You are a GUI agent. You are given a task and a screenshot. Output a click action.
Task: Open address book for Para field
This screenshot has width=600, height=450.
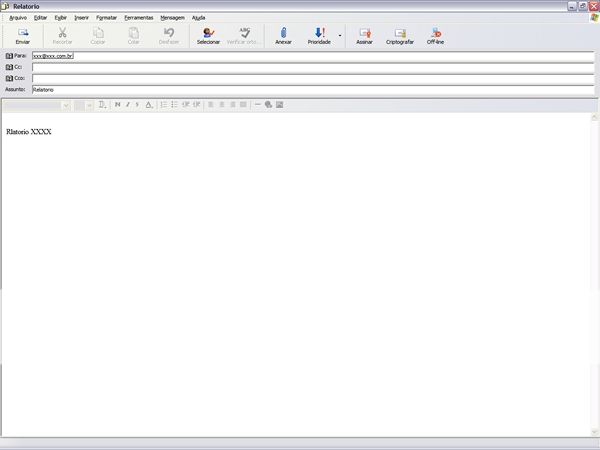(10, 56)
